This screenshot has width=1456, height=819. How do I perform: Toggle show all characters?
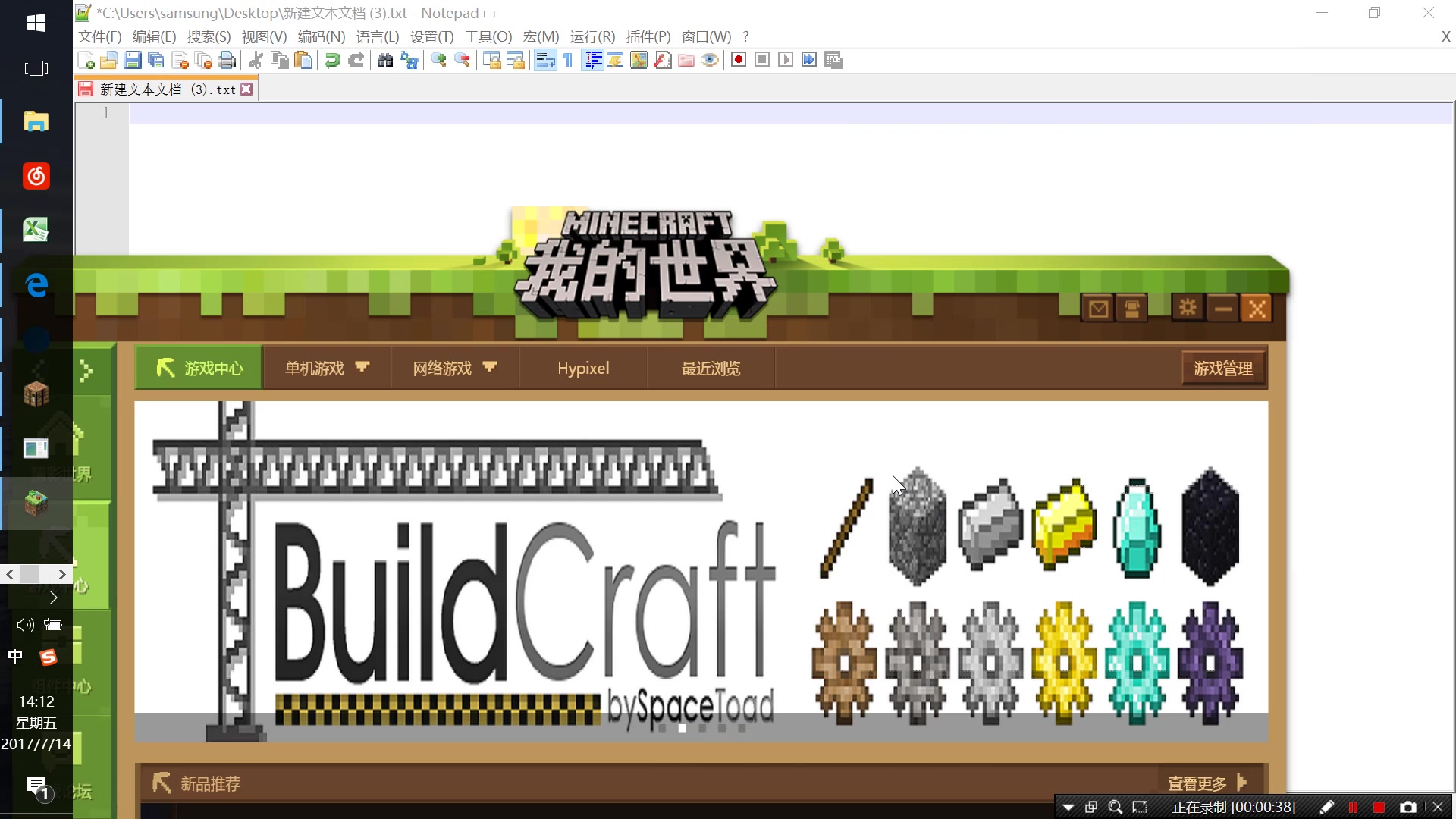(x=568, y=60)
